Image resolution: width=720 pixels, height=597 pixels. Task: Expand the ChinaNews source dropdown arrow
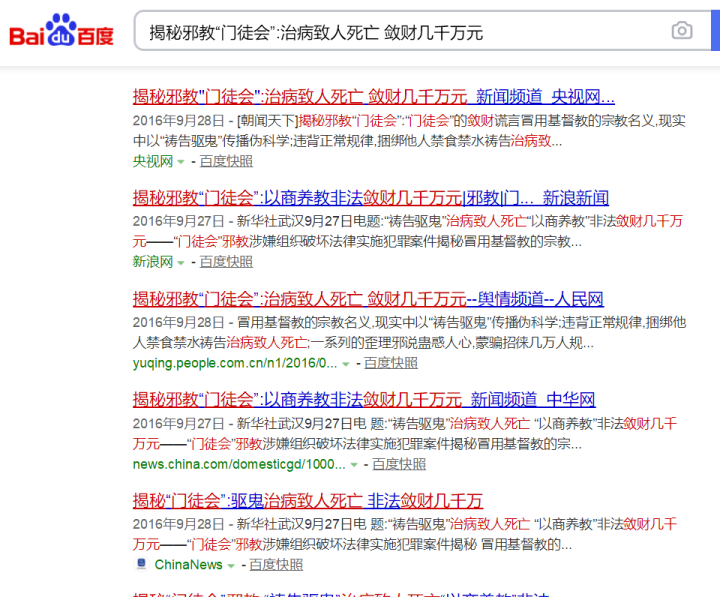(x=231, y=565)
